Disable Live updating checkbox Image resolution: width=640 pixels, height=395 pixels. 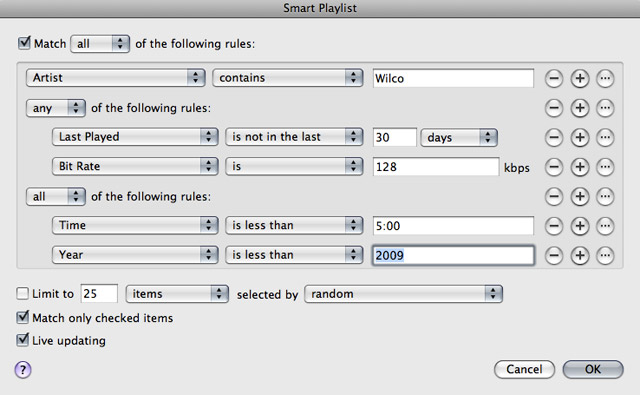[23, 340]
